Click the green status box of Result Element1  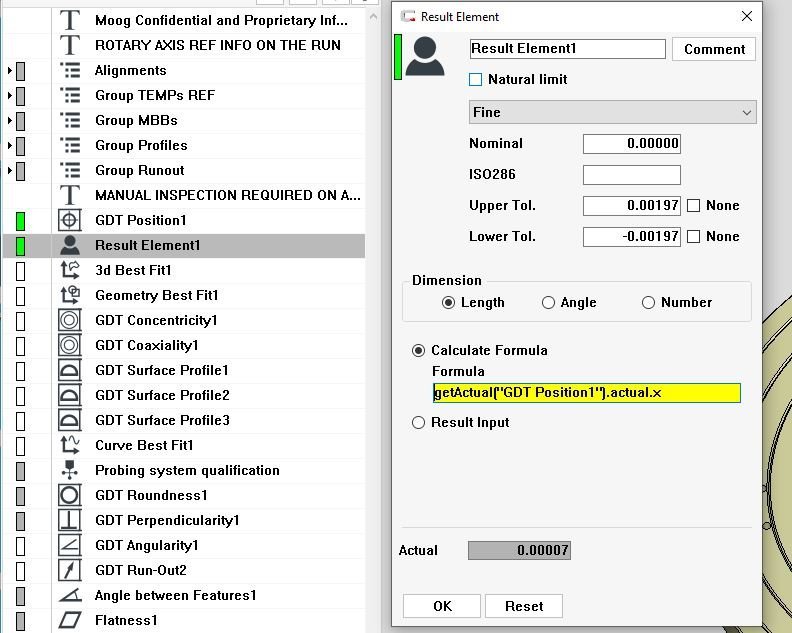click(x=21, y=246)
